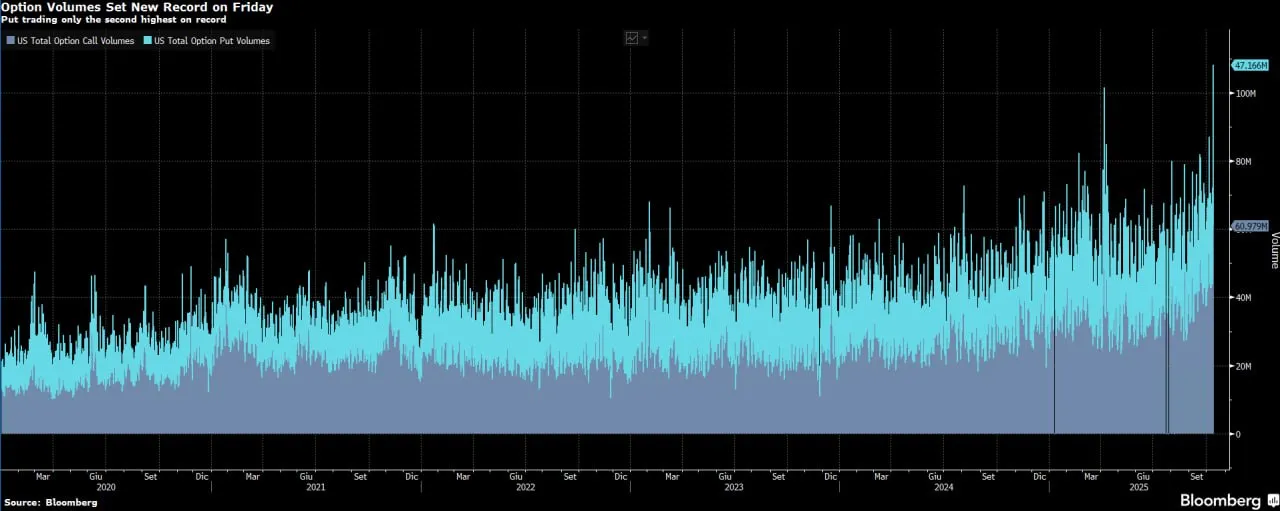This screenshot has height=511, width=1280.
Task: Click the Put Volumes legend color swatch
Action: 146,41
